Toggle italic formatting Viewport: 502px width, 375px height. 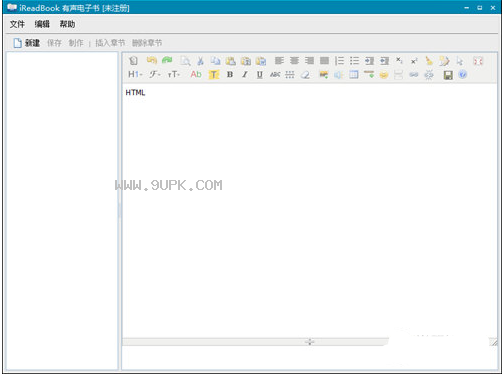245,74
